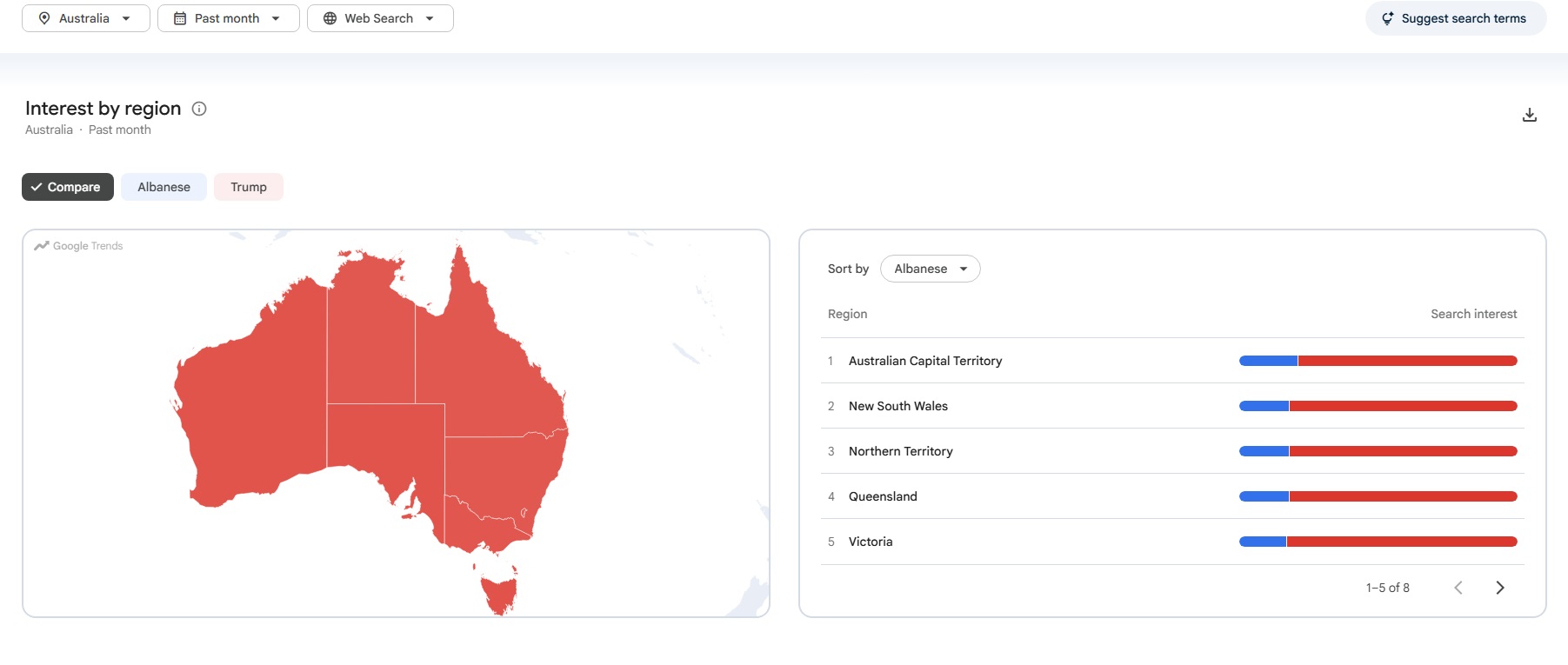Image resolution: width=1568 pixels, height=665 pixels.
Task: Click Northern Territory region row
Action: pos(1172,451)
